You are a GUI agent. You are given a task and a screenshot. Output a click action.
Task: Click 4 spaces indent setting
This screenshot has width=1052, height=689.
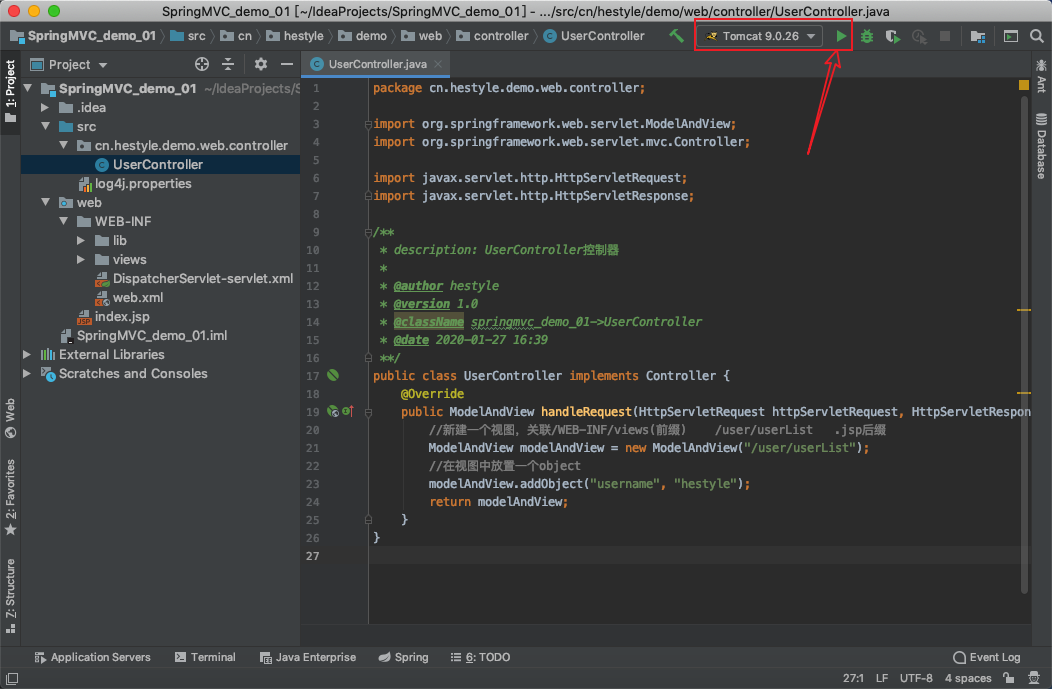967,678
